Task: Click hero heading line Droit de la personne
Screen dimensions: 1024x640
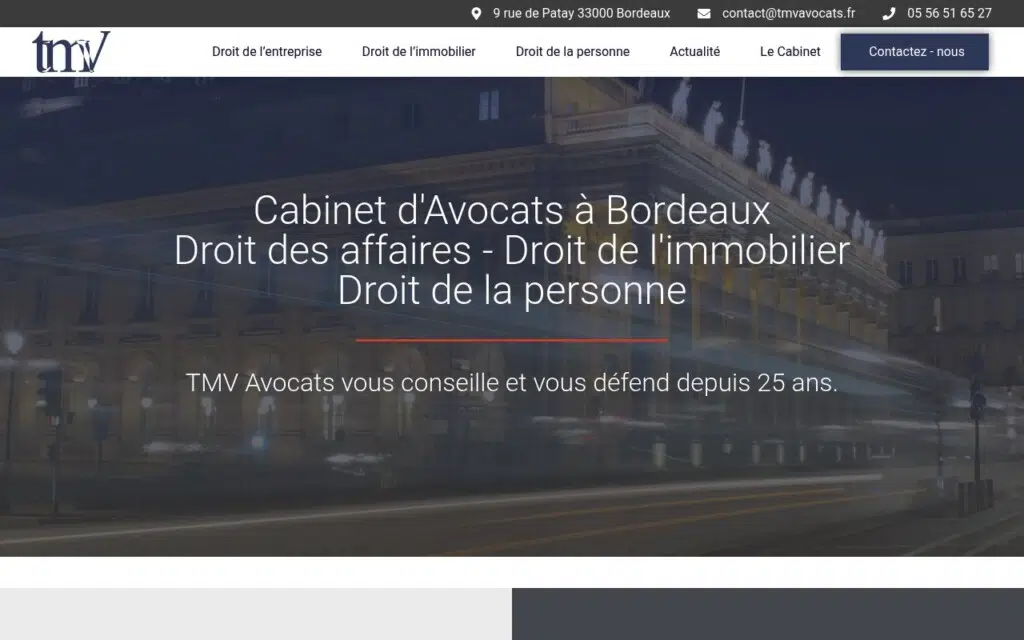Action: (512, 291)
